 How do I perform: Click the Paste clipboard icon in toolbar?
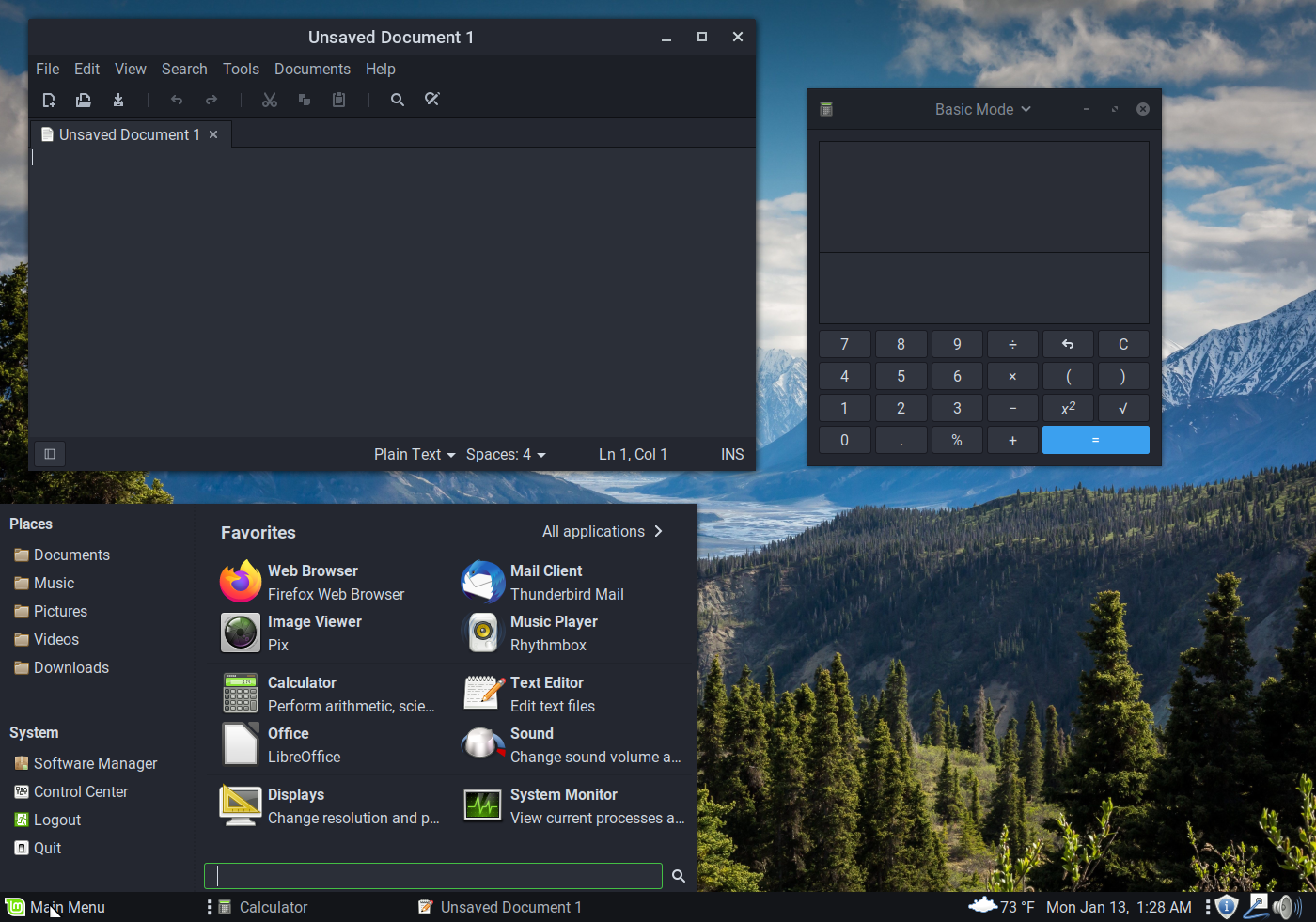coord(339,100)
